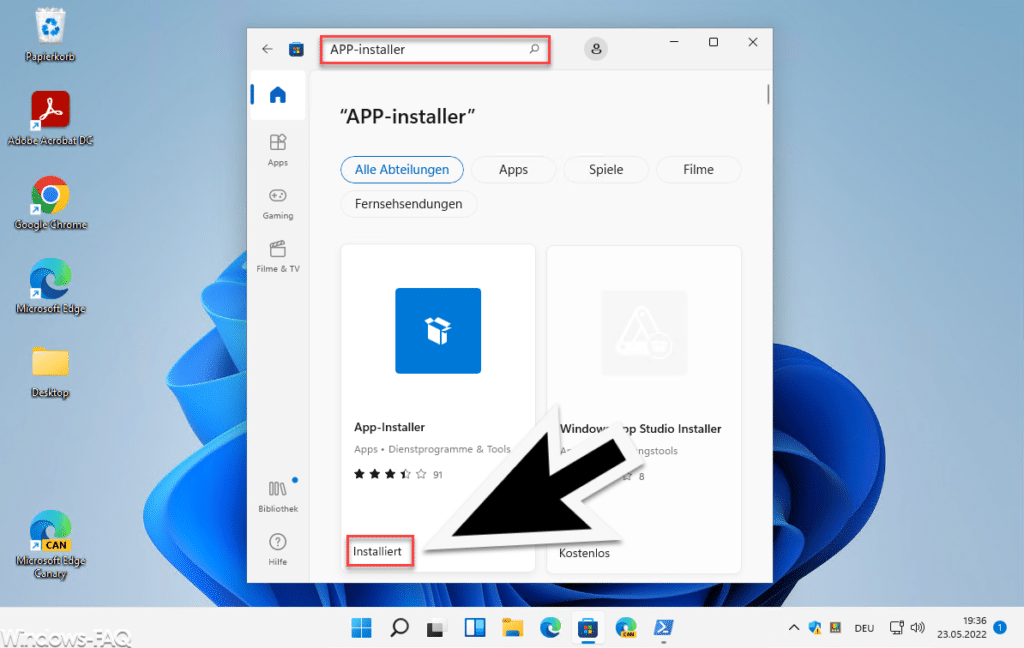Open notification badge in tray
This screenshot has height=648, width=1024.
[999, 627]
